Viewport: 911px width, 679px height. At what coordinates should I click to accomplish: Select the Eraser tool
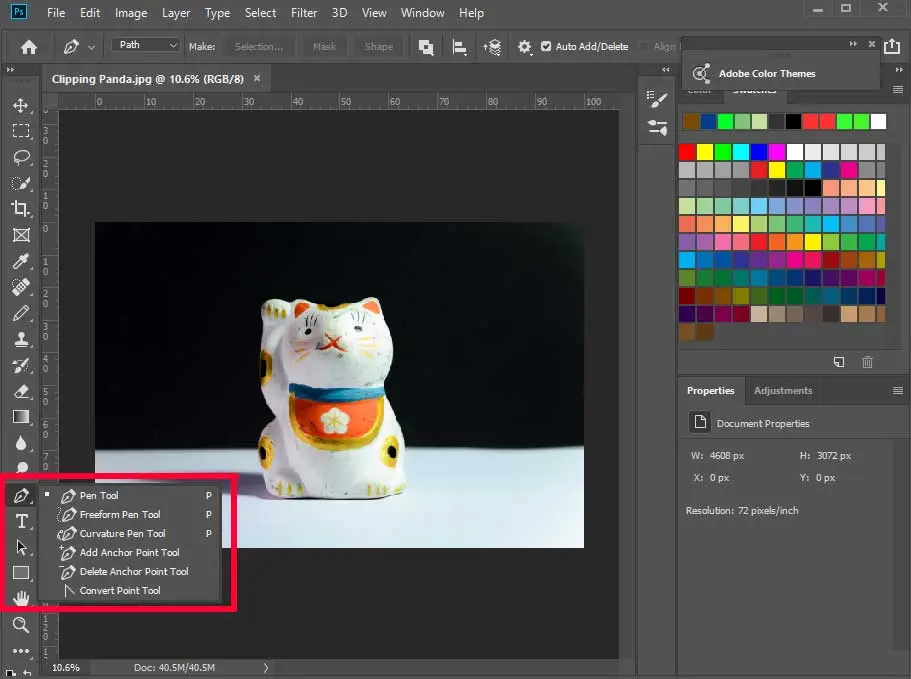coord(21,391)
